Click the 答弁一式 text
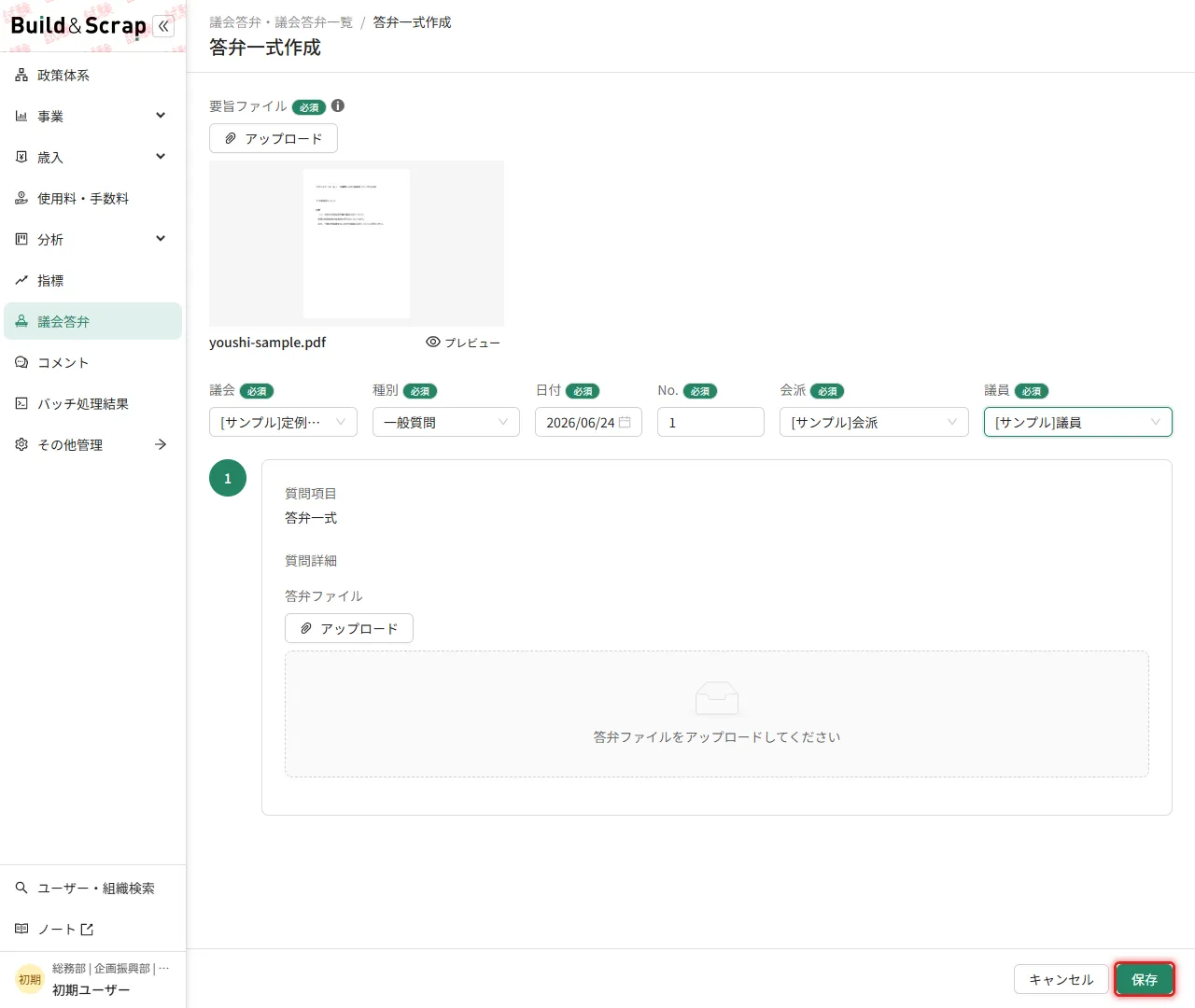Screen dimensions: 1195x1008 coord(311,518)
